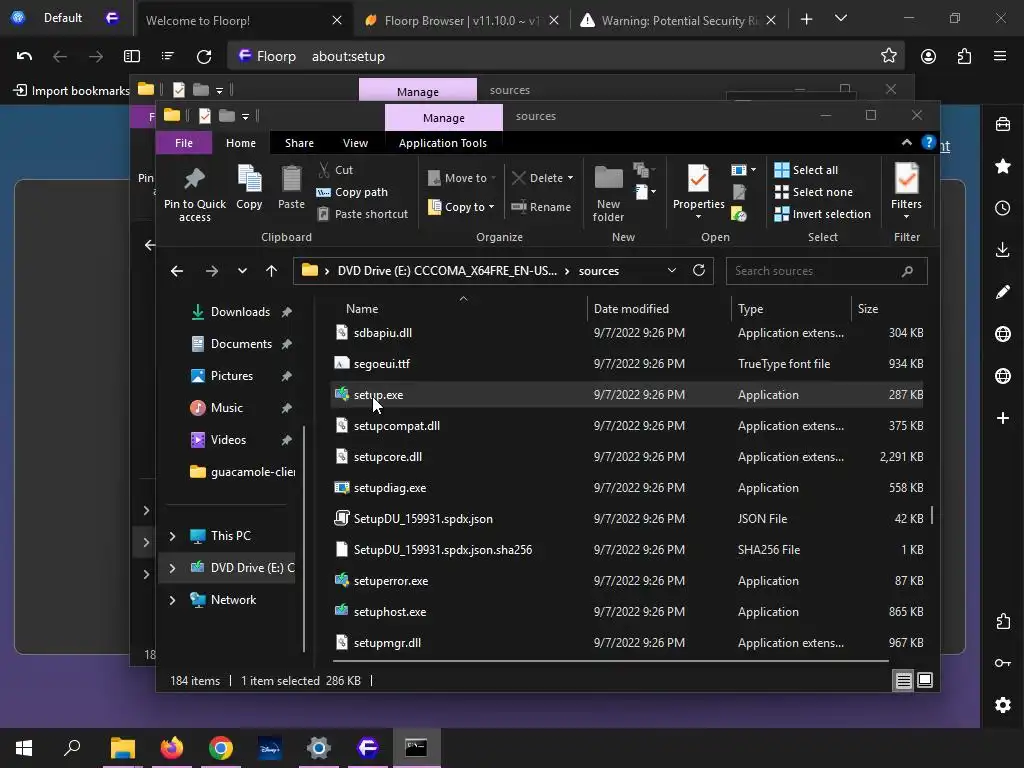
Task: Pin selected item to Quick access
Action: (195, 193)
